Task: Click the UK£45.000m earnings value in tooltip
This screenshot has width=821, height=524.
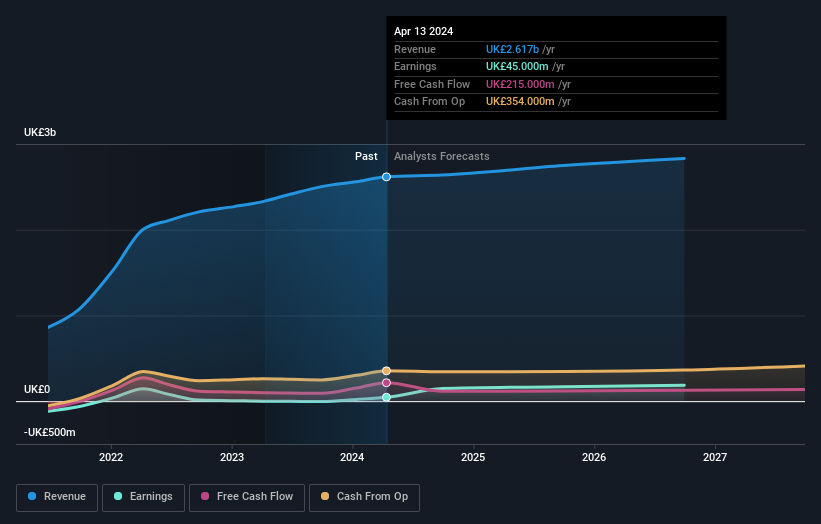Action: (x=517, y=66)
